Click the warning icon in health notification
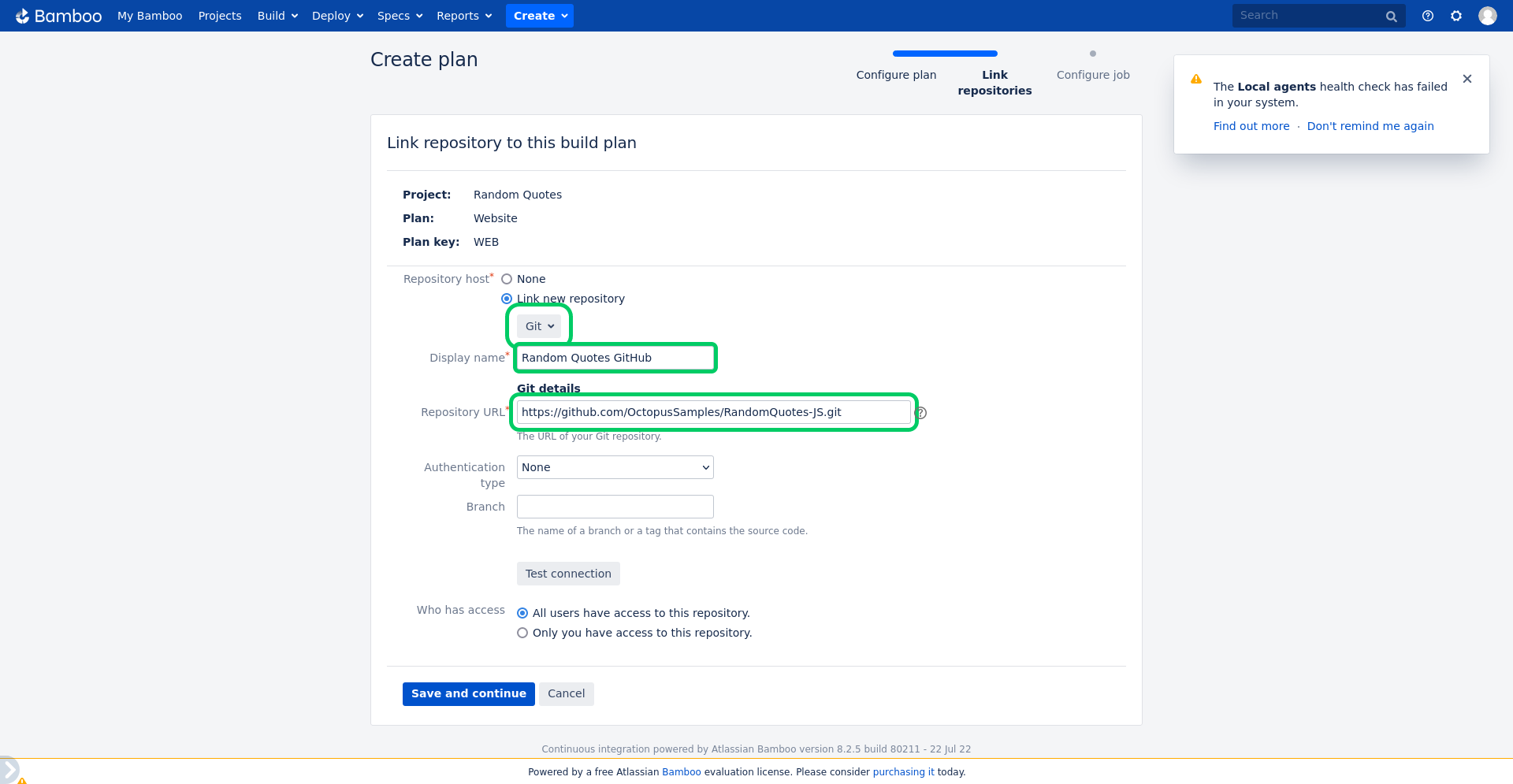The height and width of the screenshot is (784, 1513). [1195, 79]
